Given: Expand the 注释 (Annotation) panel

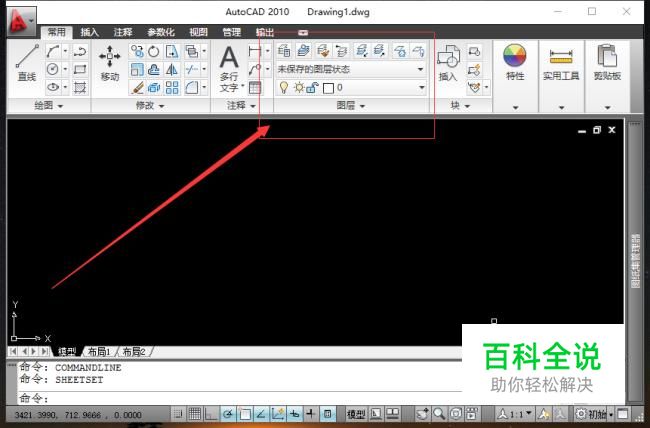Looking at the screenshot, I should click(241, 106).
